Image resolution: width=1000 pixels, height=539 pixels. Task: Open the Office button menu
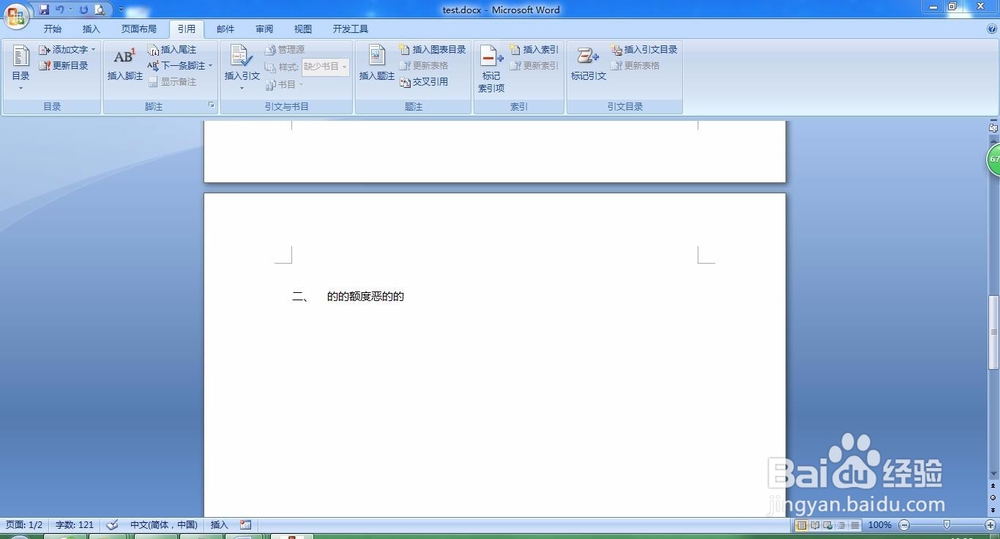[15, 15]
